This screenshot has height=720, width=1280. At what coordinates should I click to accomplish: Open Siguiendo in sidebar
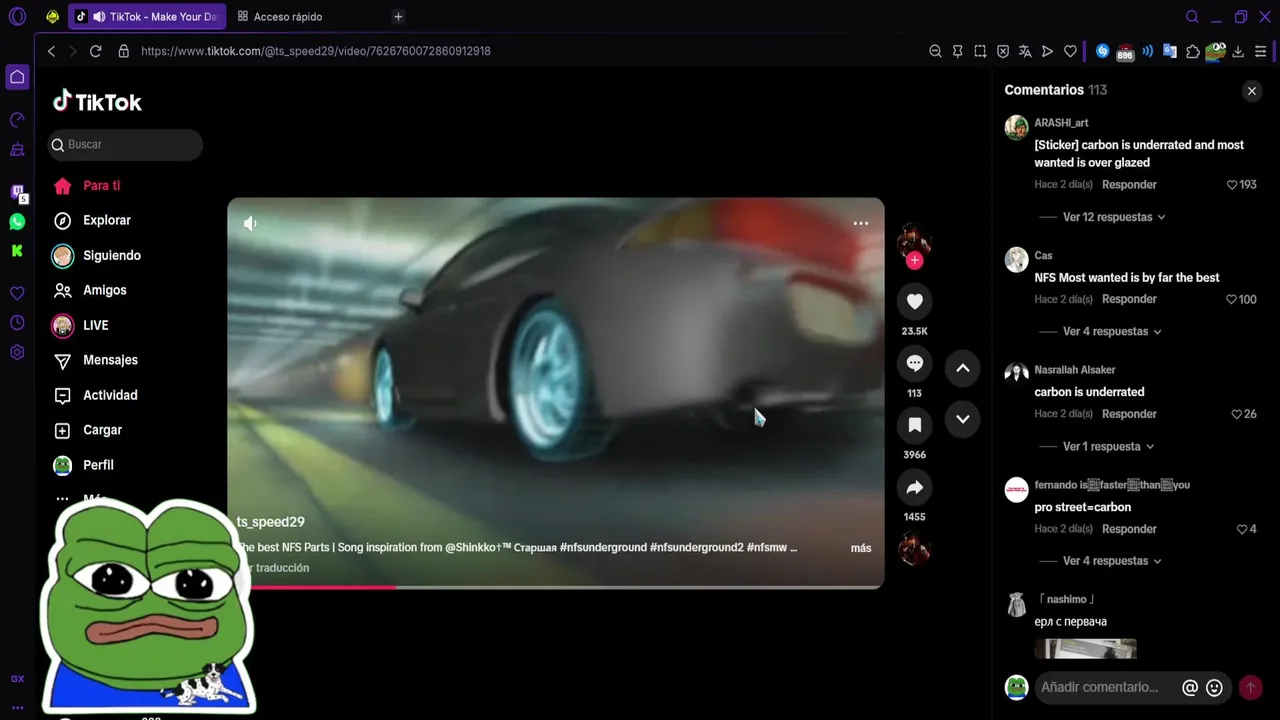coord(111,255)
